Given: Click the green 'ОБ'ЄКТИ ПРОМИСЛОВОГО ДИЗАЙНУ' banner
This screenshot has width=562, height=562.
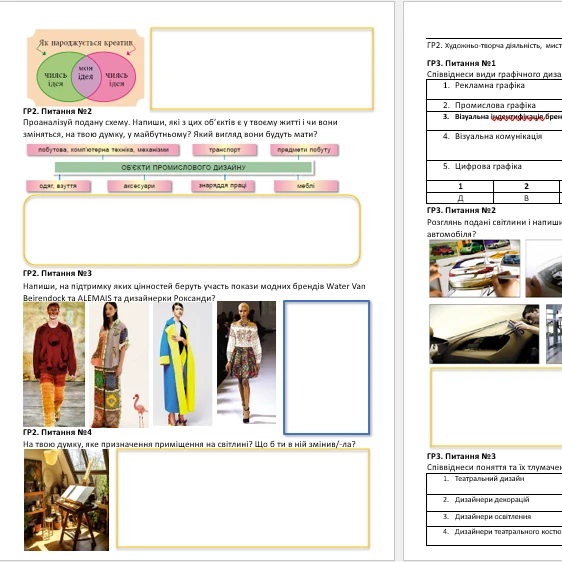Looking at the screenshot, I should tap(184, 167).
